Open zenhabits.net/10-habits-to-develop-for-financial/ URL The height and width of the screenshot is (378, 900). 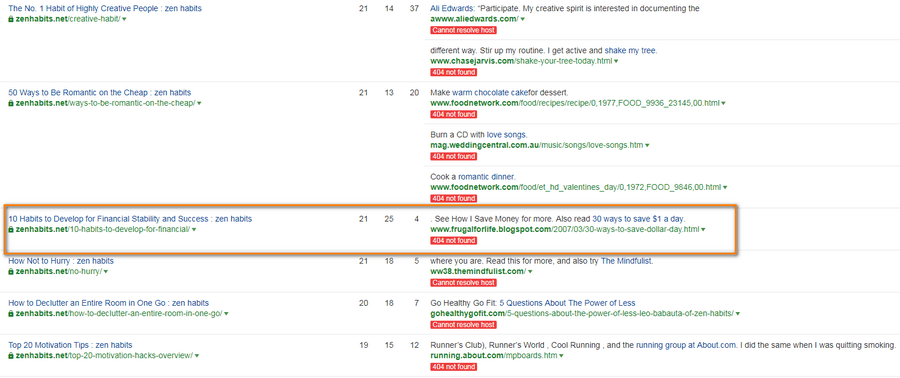103,229
